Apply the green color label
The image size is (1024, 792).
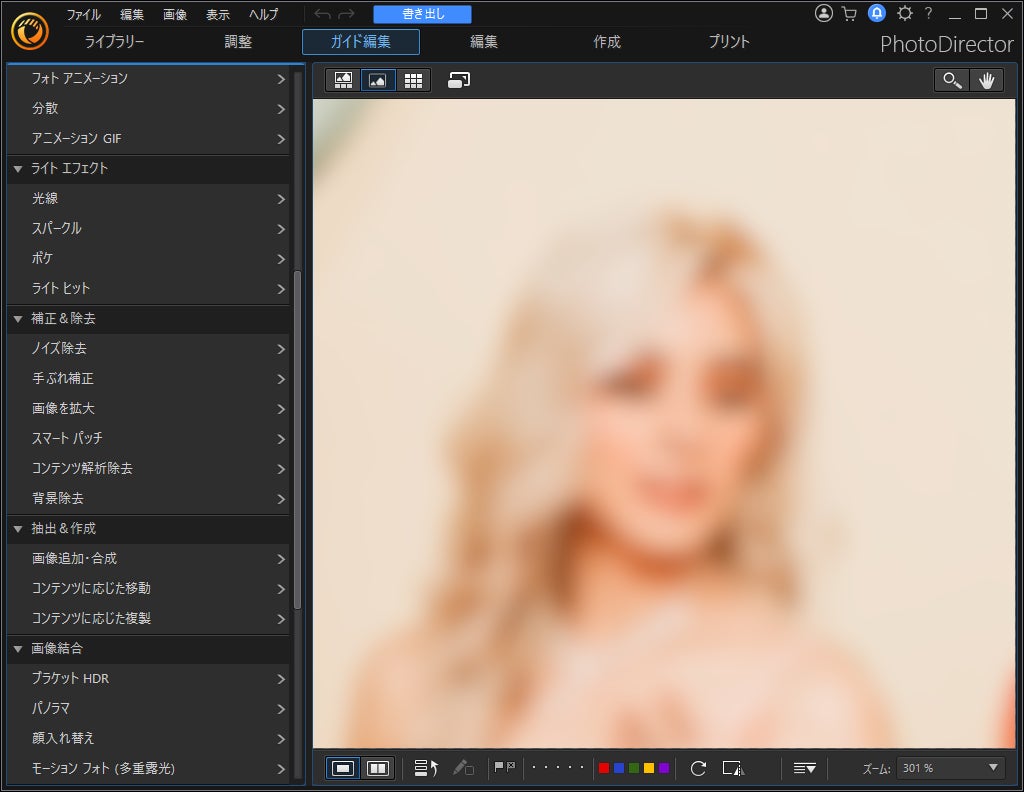click(634, 768)
